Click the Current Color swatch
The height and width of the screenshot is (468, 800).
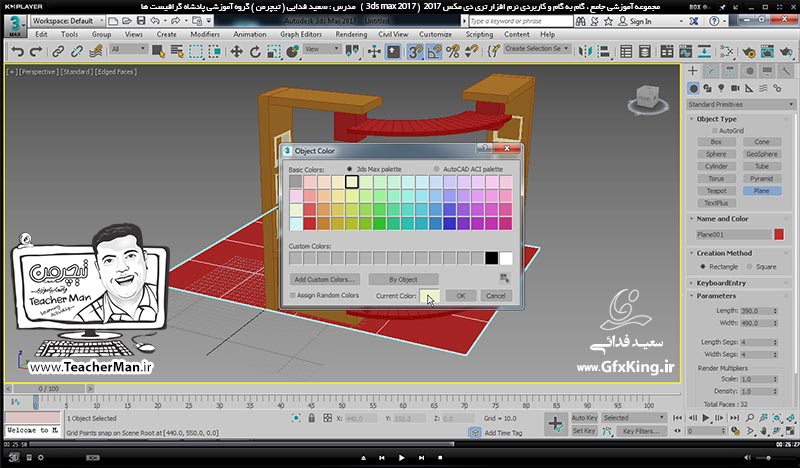click(429, 296)
